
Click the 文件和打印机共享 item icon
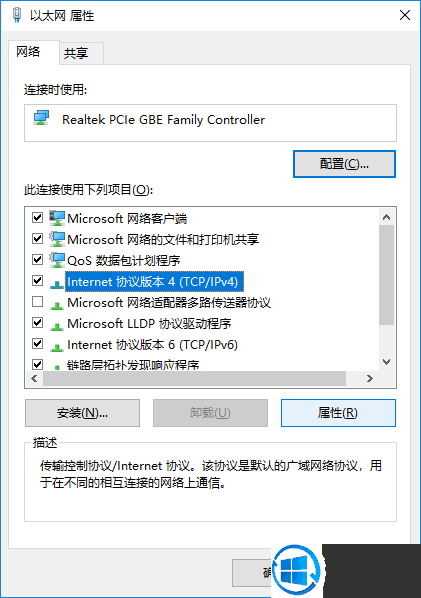point(57,239)
